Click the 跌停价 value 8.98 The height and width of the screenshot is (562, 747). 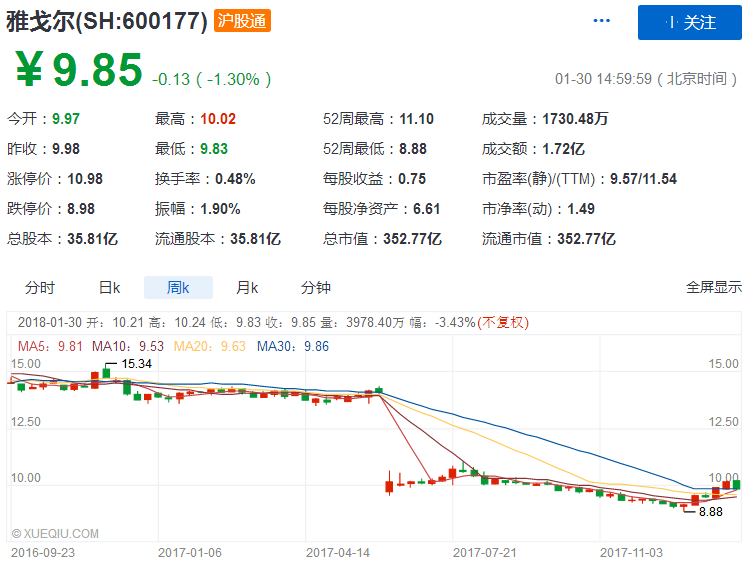(x=81, y=209)
